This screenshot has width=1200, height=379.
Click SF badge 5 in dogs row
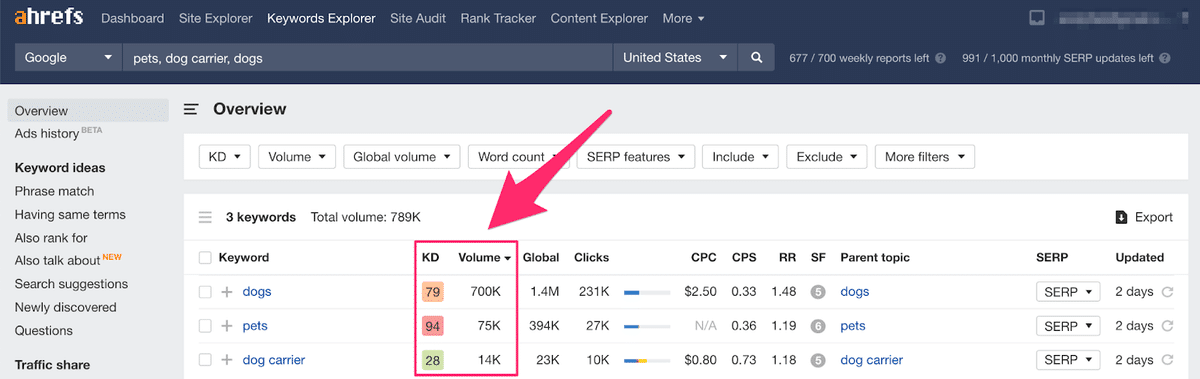point(817,292)
